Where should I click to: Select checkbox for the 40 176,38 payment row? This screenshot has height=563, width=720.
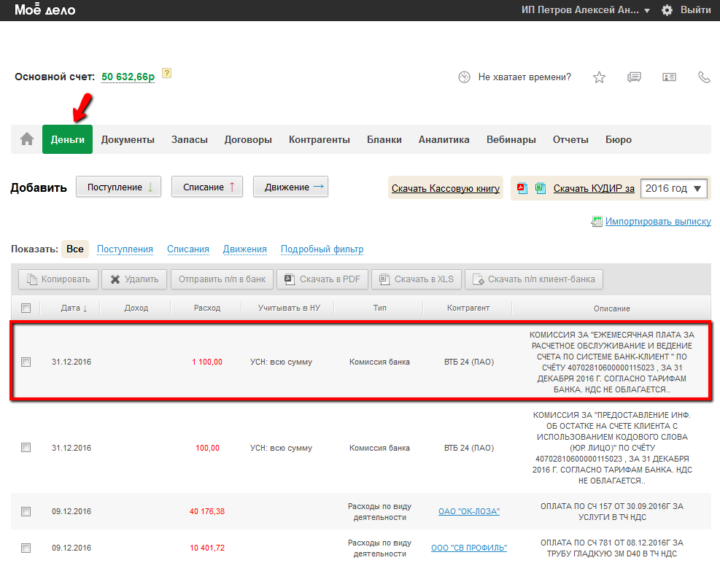[26, 511]
